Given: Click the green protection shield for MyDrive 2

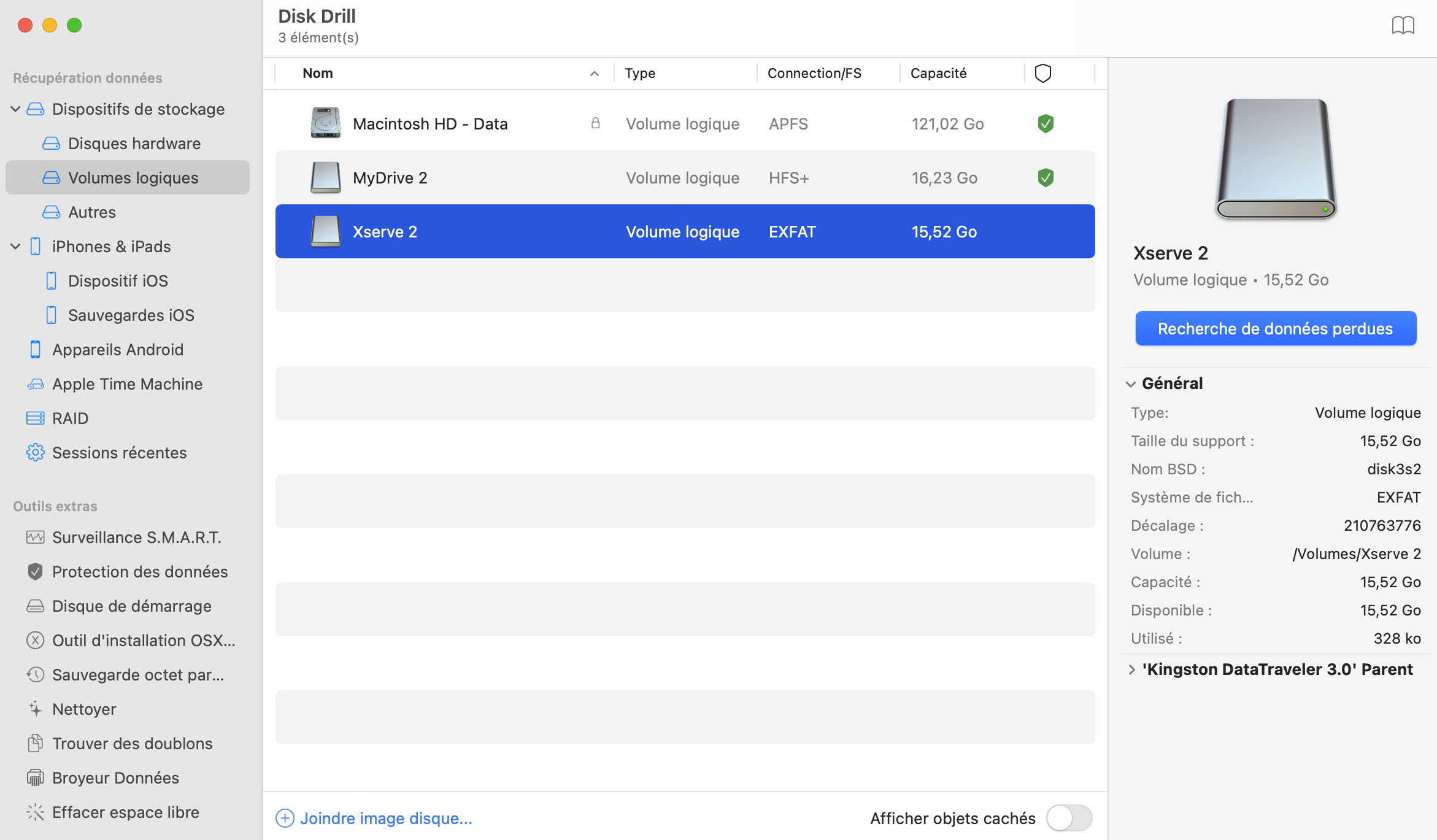Looking at the screenshot, I should 1046,177.
